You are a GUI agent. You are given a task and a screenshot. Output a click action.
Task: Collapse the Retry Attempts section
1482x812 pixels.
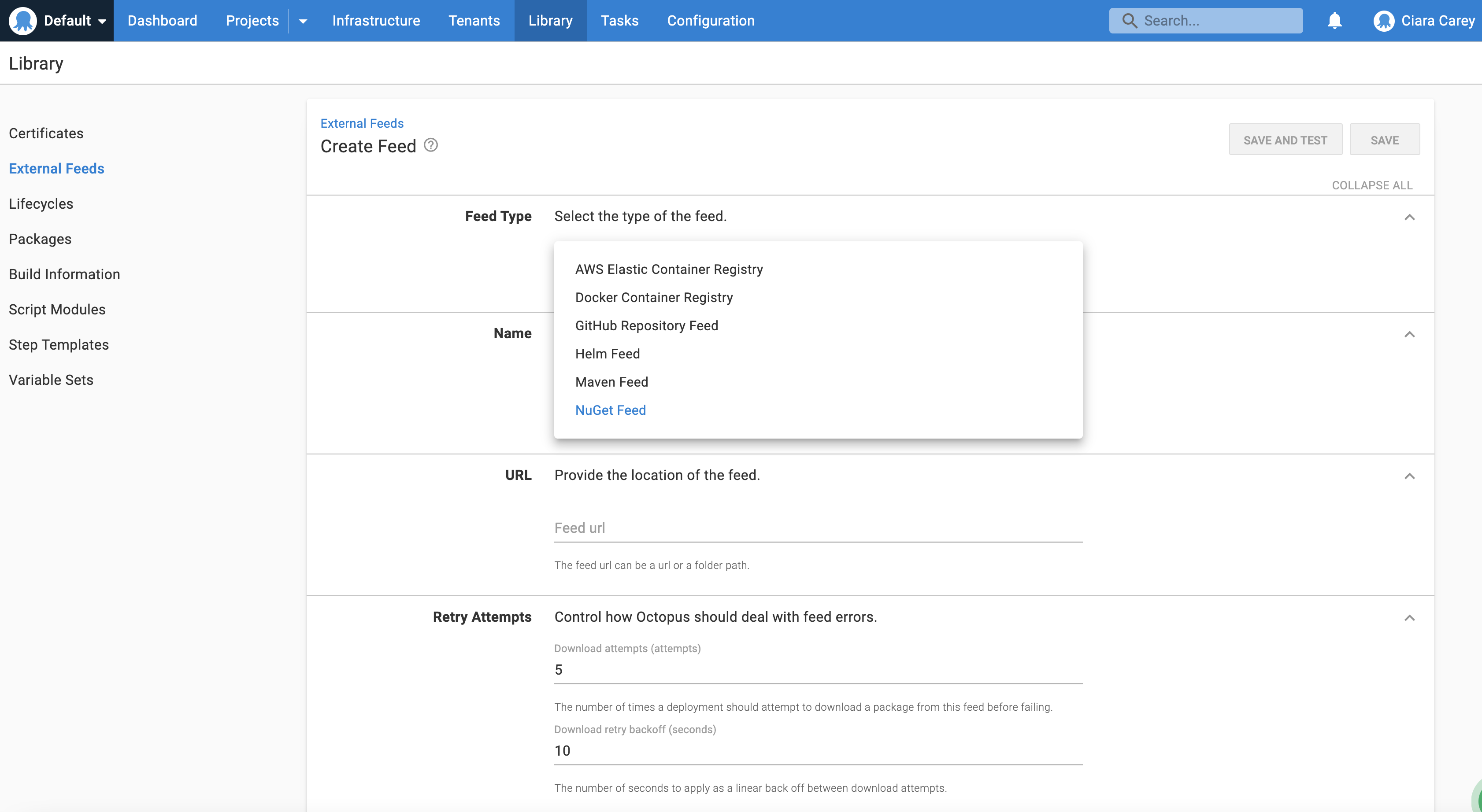coord(1409,618)
